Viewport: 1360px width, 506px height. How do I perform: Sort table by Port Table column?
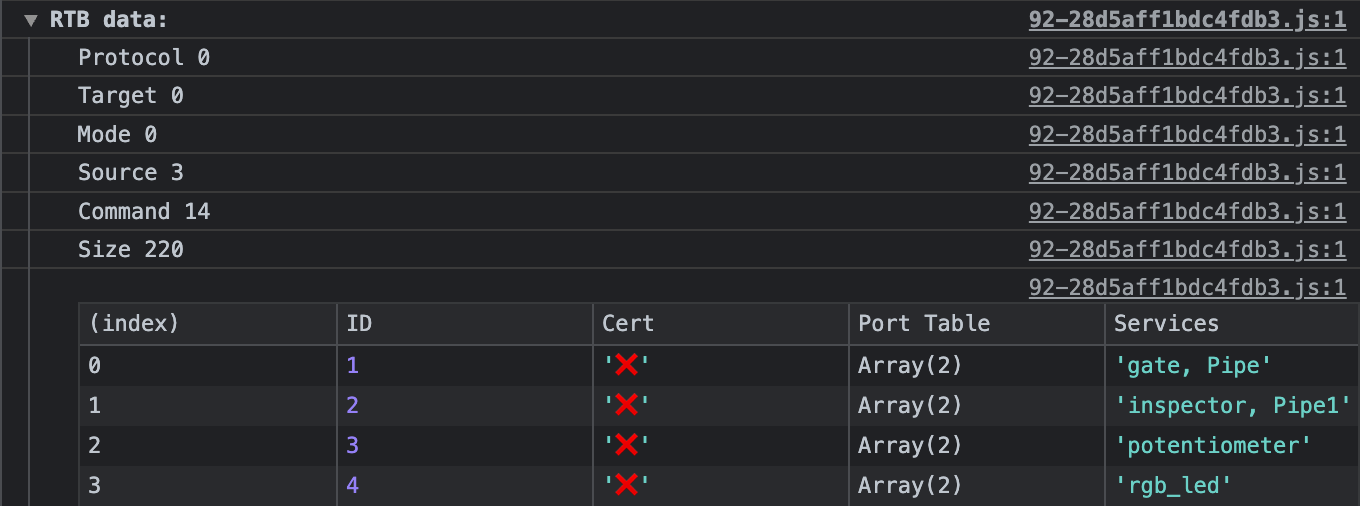click(923, 324)
